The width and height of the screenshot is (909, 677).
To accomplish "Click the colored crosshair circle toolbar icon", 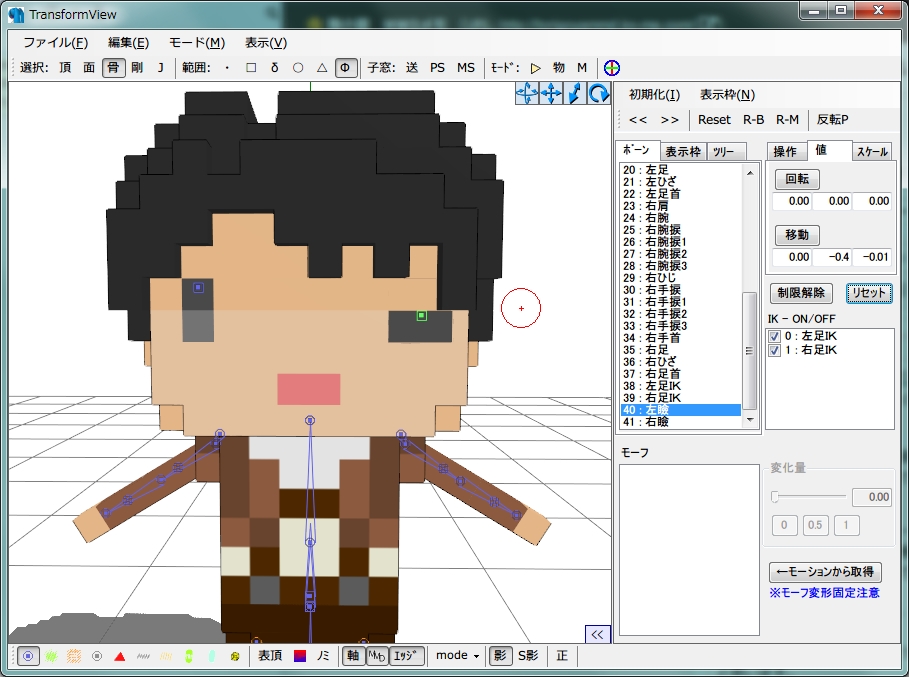I will click(612, 68).
